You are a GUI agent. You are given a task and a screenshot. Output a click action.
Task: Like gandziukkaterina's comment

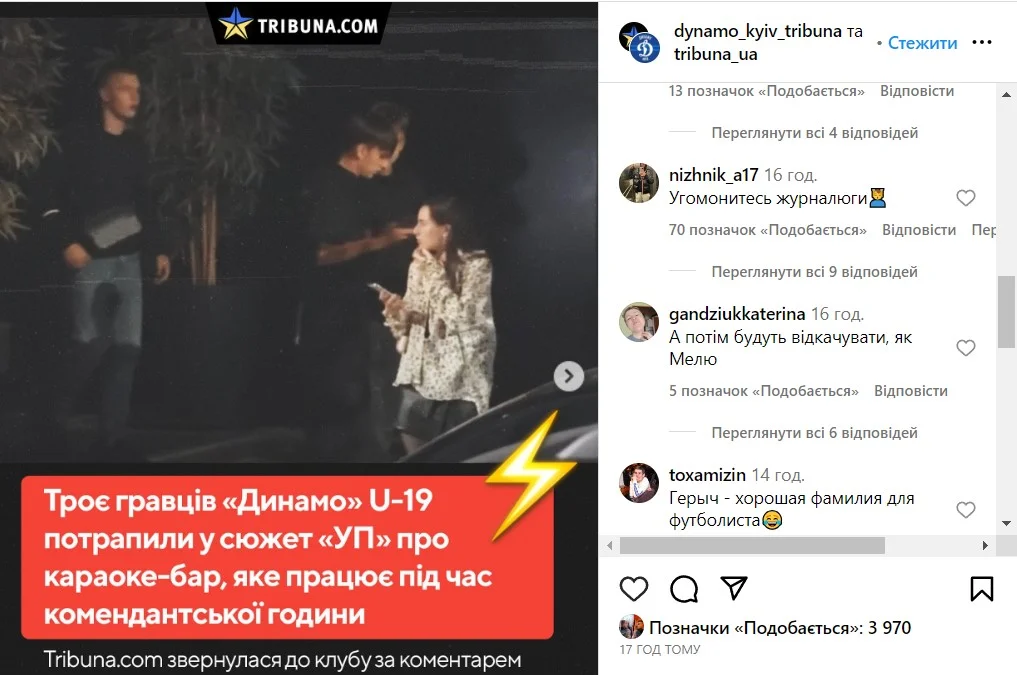(x=966, y=348)
